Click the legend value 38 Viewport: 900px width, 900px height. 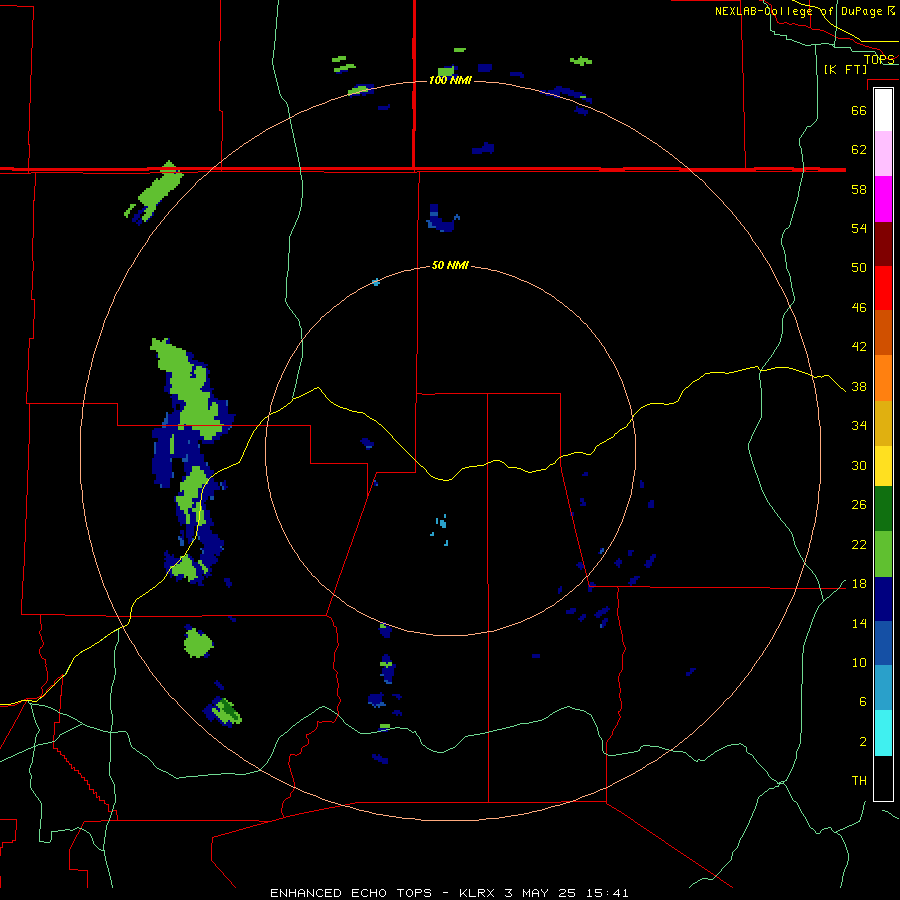pos(859,387)
